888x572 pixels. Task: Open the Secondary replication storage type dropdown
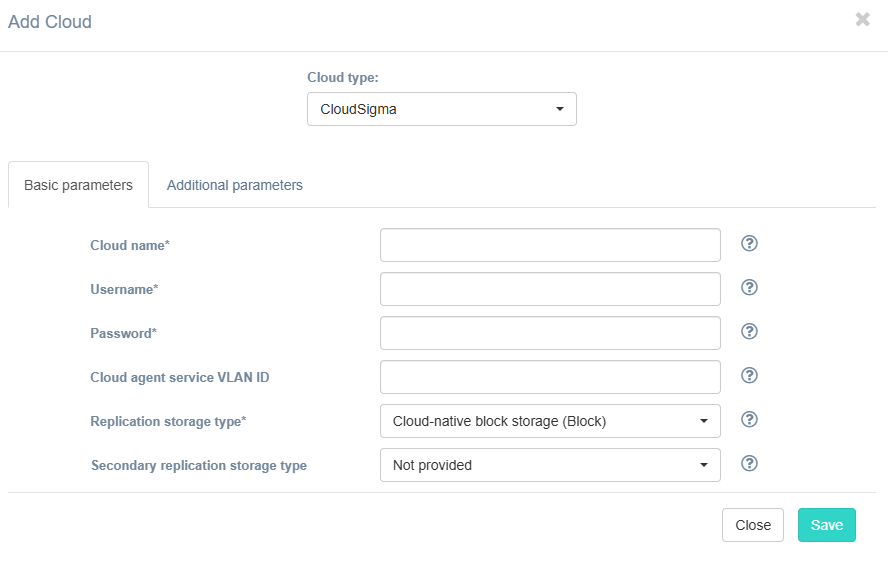(x=550, y=466)
